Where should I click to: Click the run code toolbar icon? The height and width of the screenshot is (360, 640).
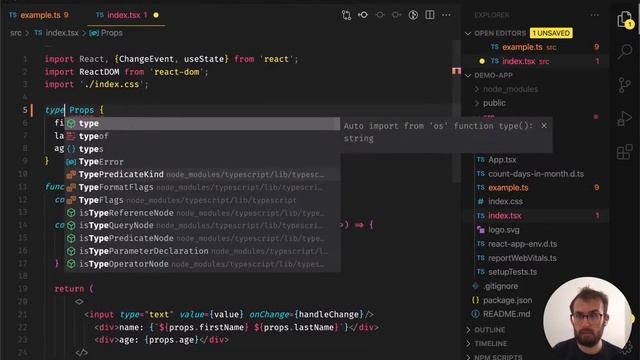coord(413,15)
